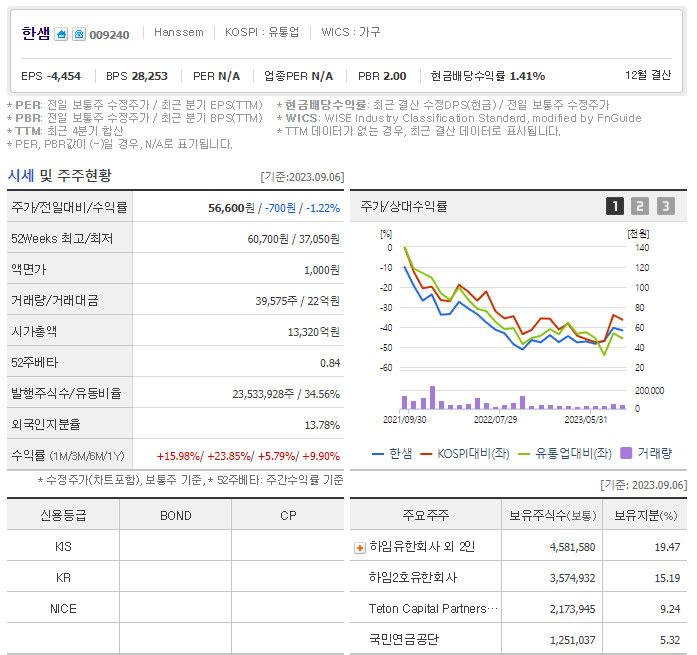Click the KOSPI : 유통업 classification

[x=262, y=32]
